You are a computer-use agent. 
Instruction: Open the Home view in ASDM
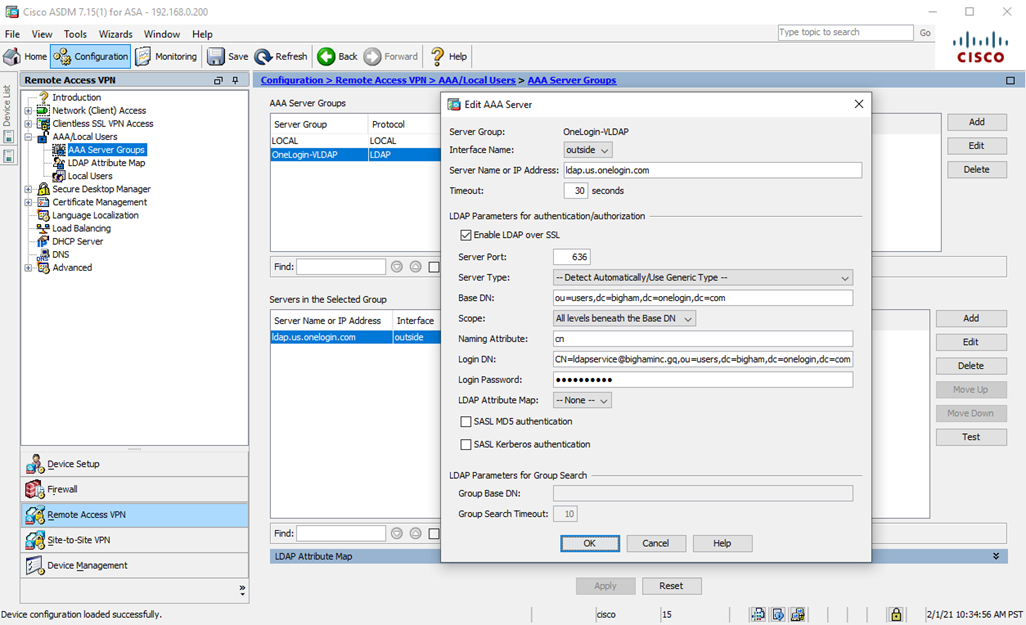23,56
